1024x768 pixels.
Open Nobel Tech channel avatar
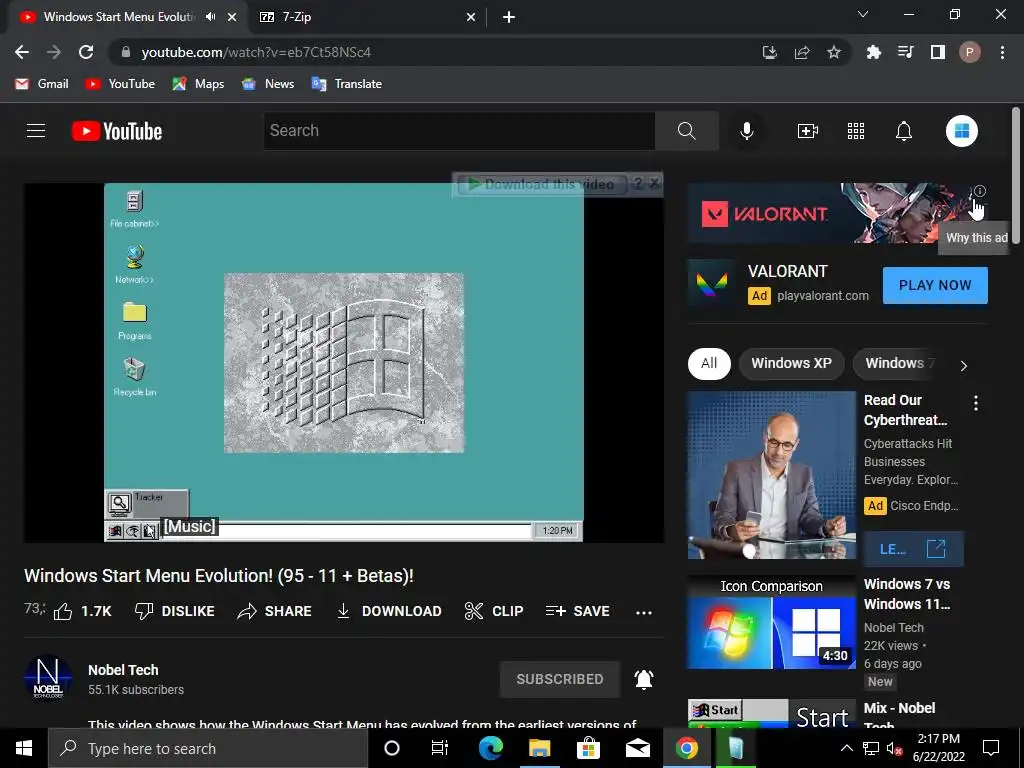(x=48, y=679)
